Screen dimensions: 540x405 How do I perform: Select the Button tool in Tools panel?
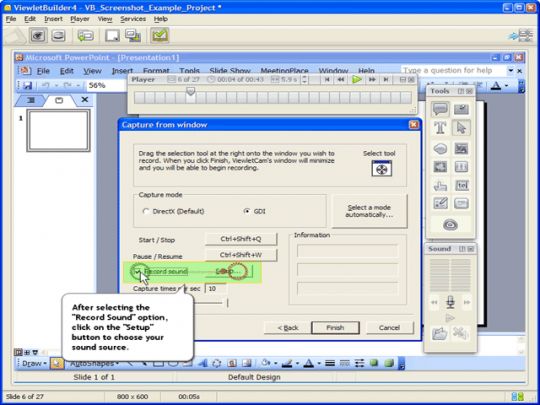pos(461,203)
